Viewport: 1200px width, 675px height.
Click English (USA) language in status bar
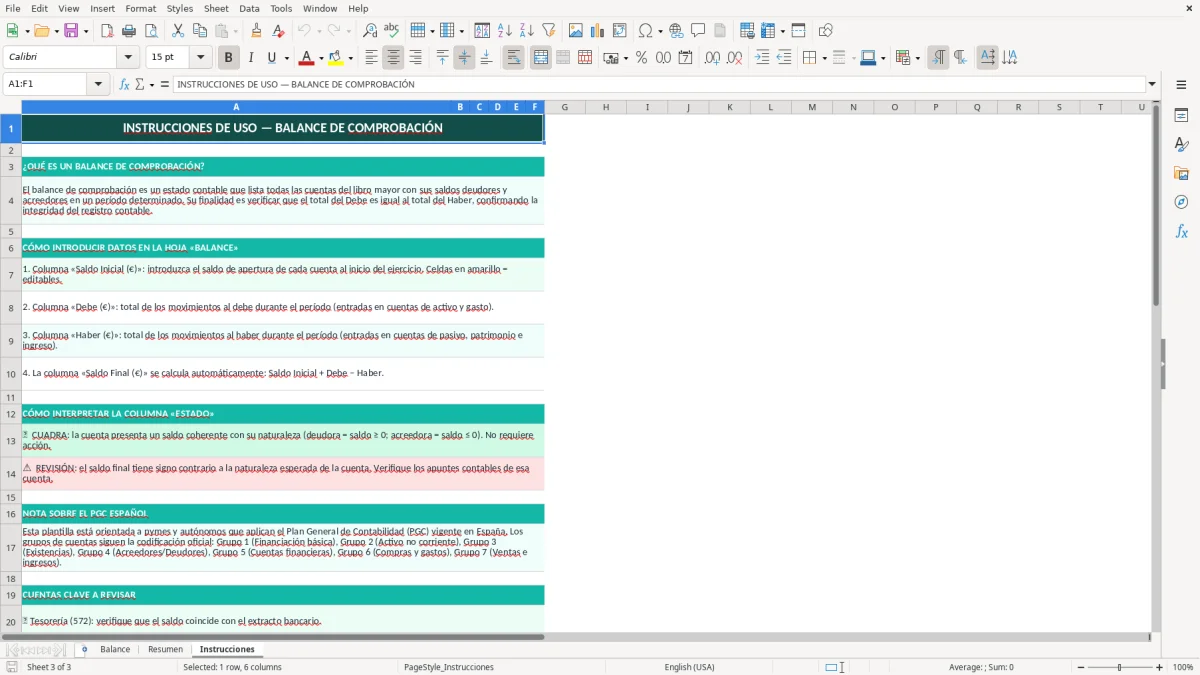[x=689, y=667]
